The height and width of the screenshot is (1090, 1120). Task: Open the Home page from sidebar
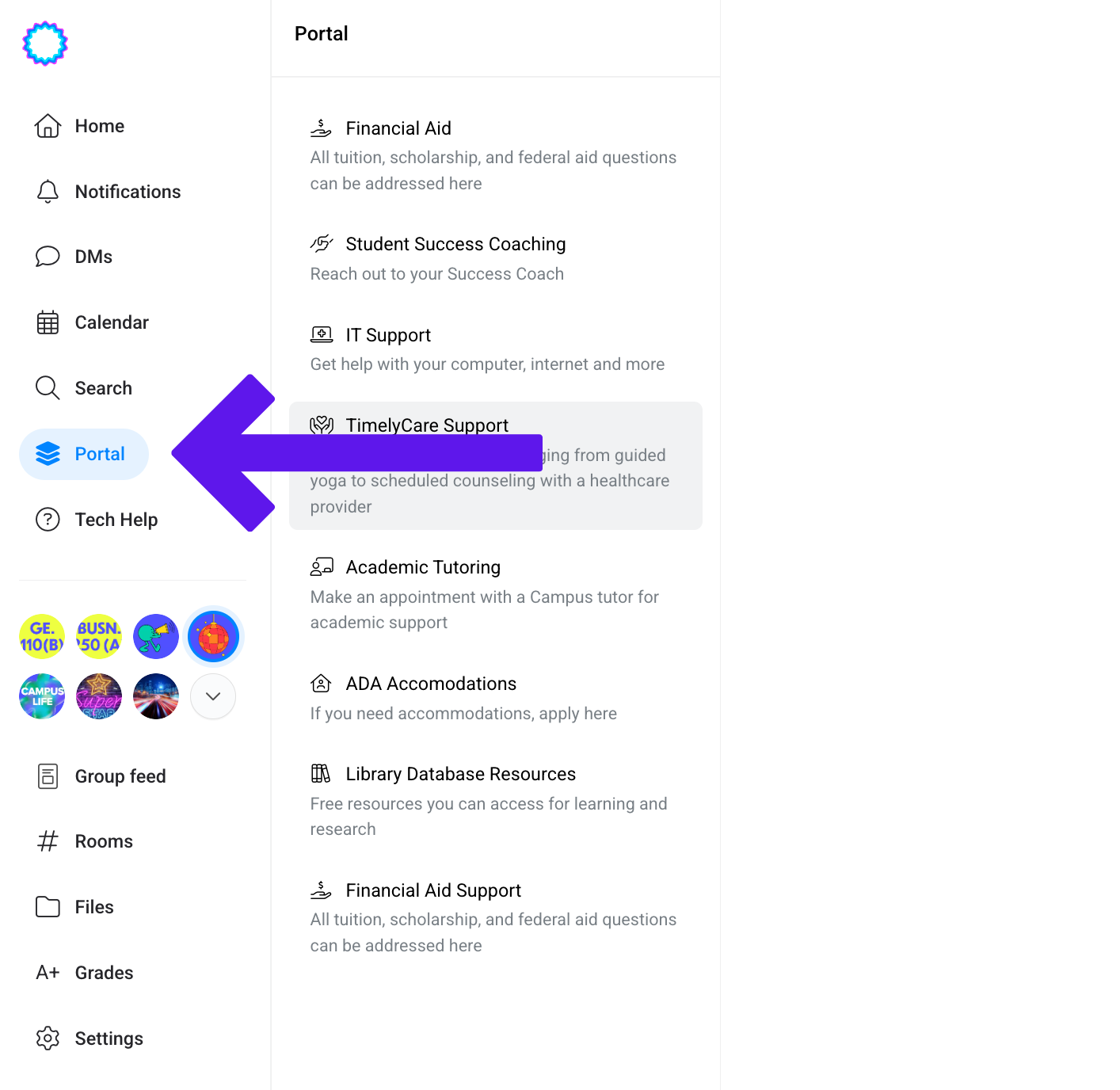tap(99, 125)
